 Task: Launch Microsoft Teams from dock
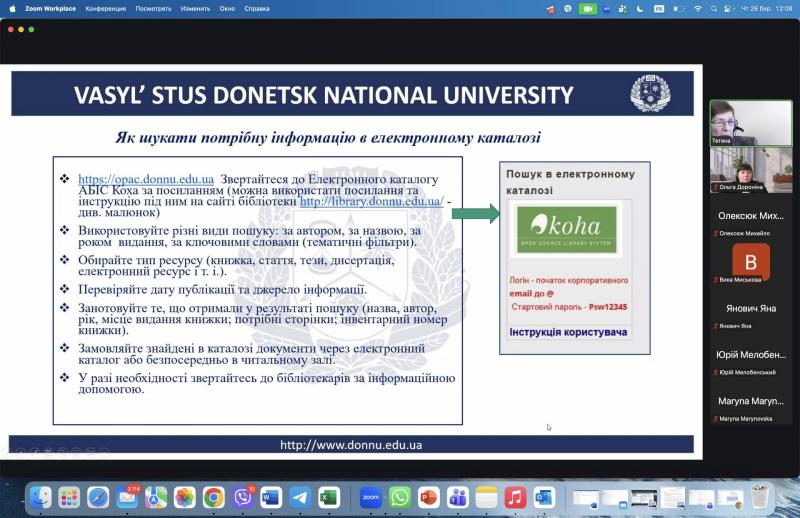(x=458, y=497)
